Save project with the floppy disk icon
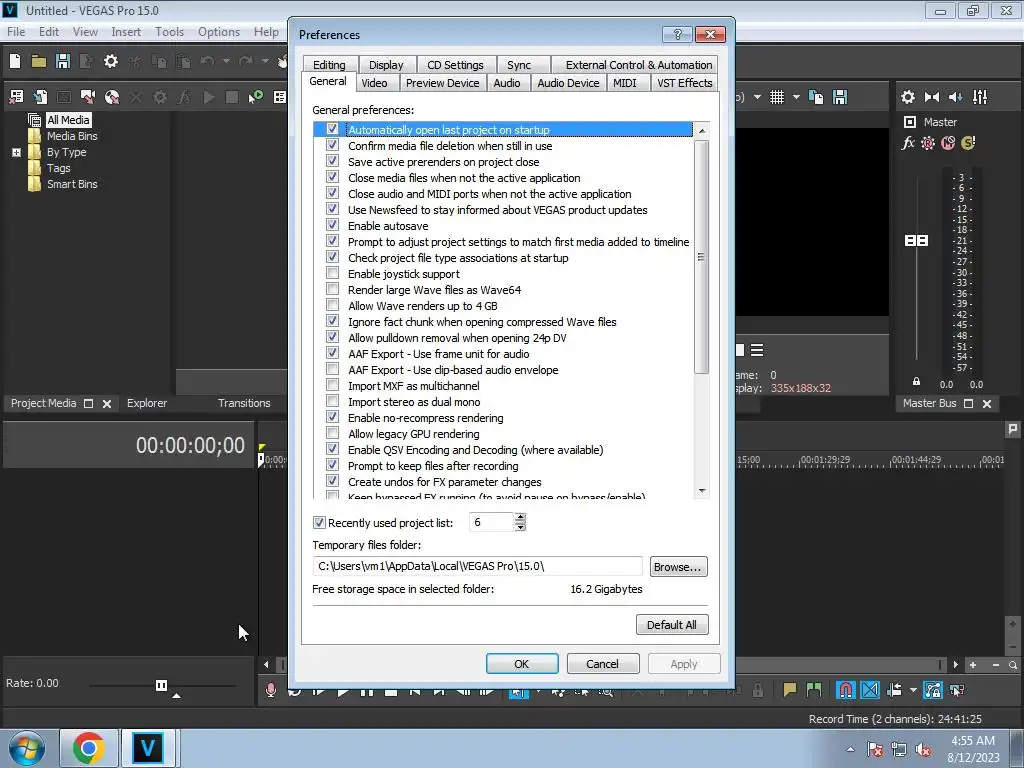 pos(63,61)
